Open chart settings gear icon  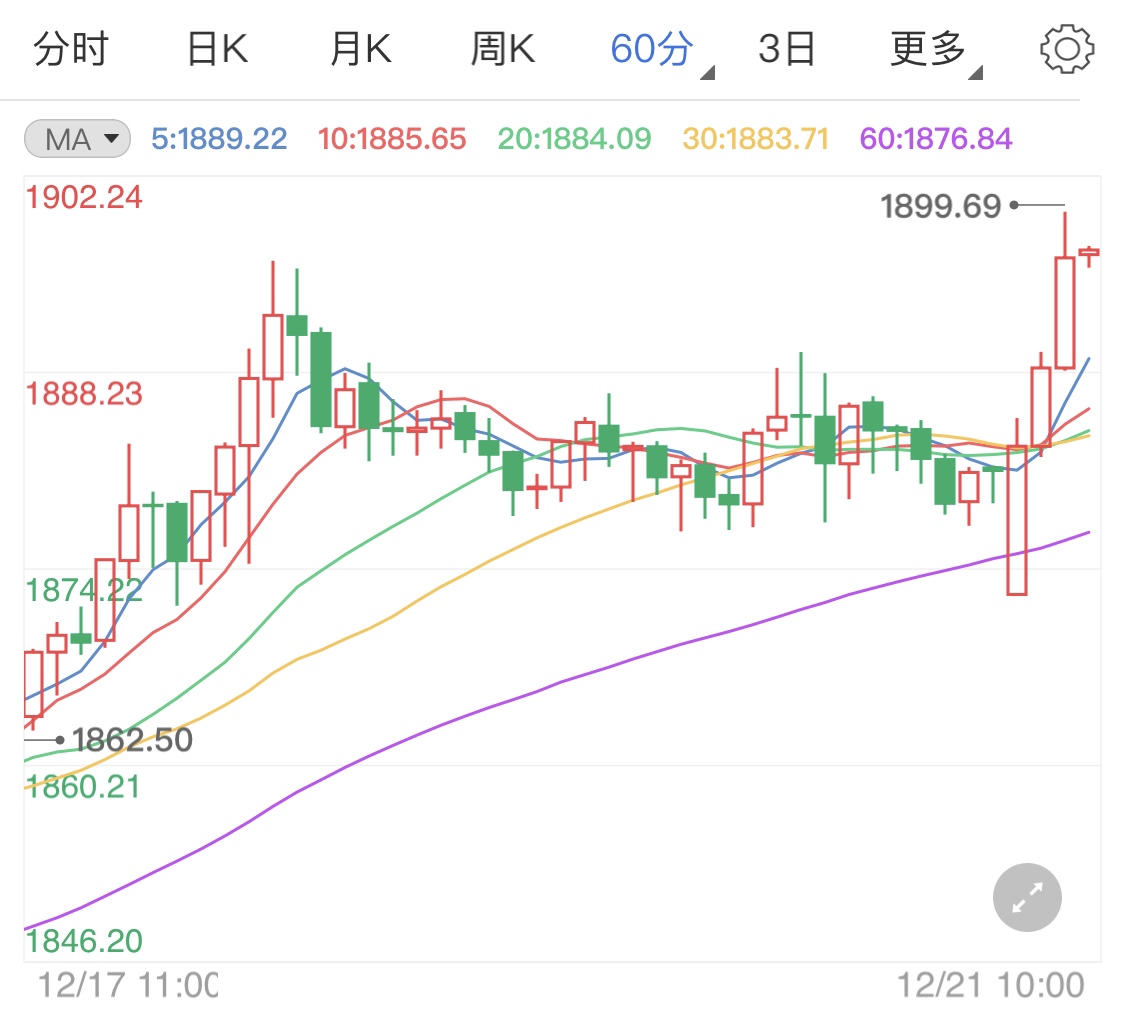click(1067, 49)
